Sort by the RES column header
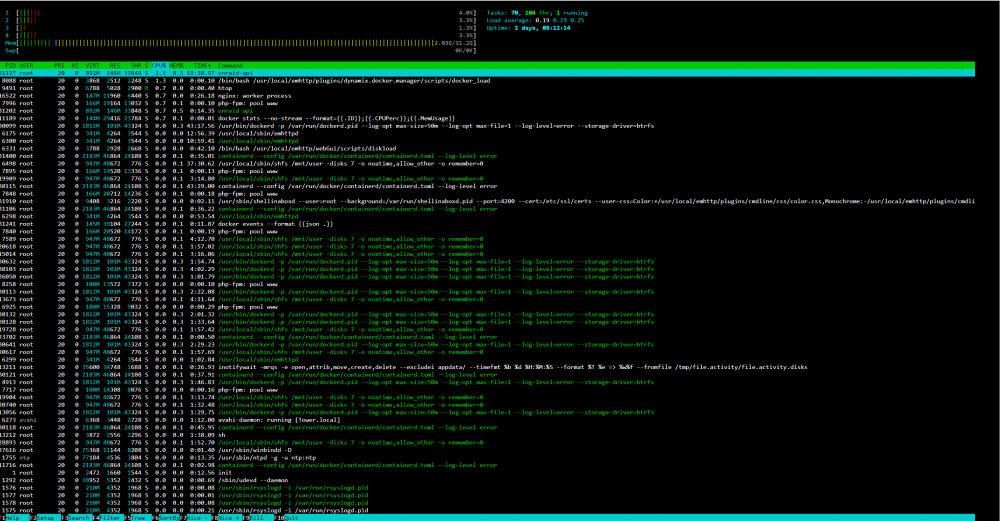The height and width of the screenshot is (521, 1000). point(115,66)
